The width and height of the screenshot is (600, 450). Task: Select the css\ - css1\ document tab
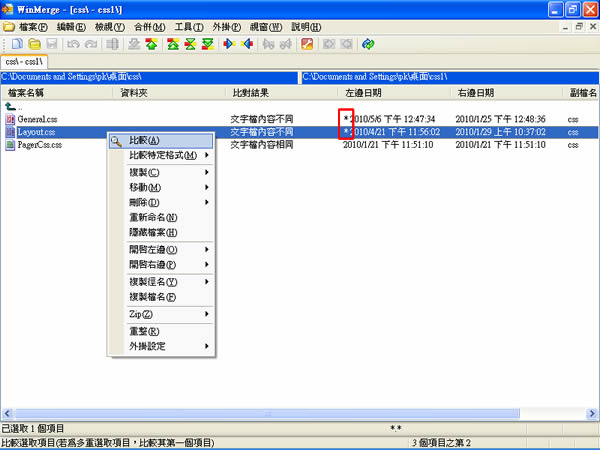pos(24,62)
